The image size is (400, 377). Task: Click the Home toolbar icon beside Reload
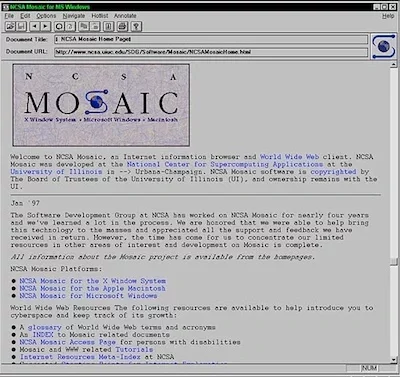click(x=70, y=26)
